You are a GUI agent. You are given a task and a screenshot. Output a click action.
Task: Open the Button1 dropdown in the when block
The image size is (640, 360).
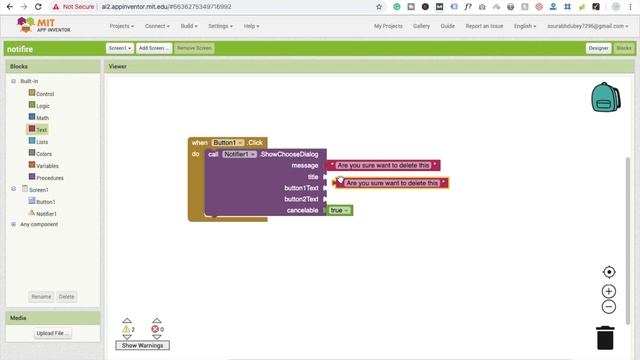coord(228,142)
